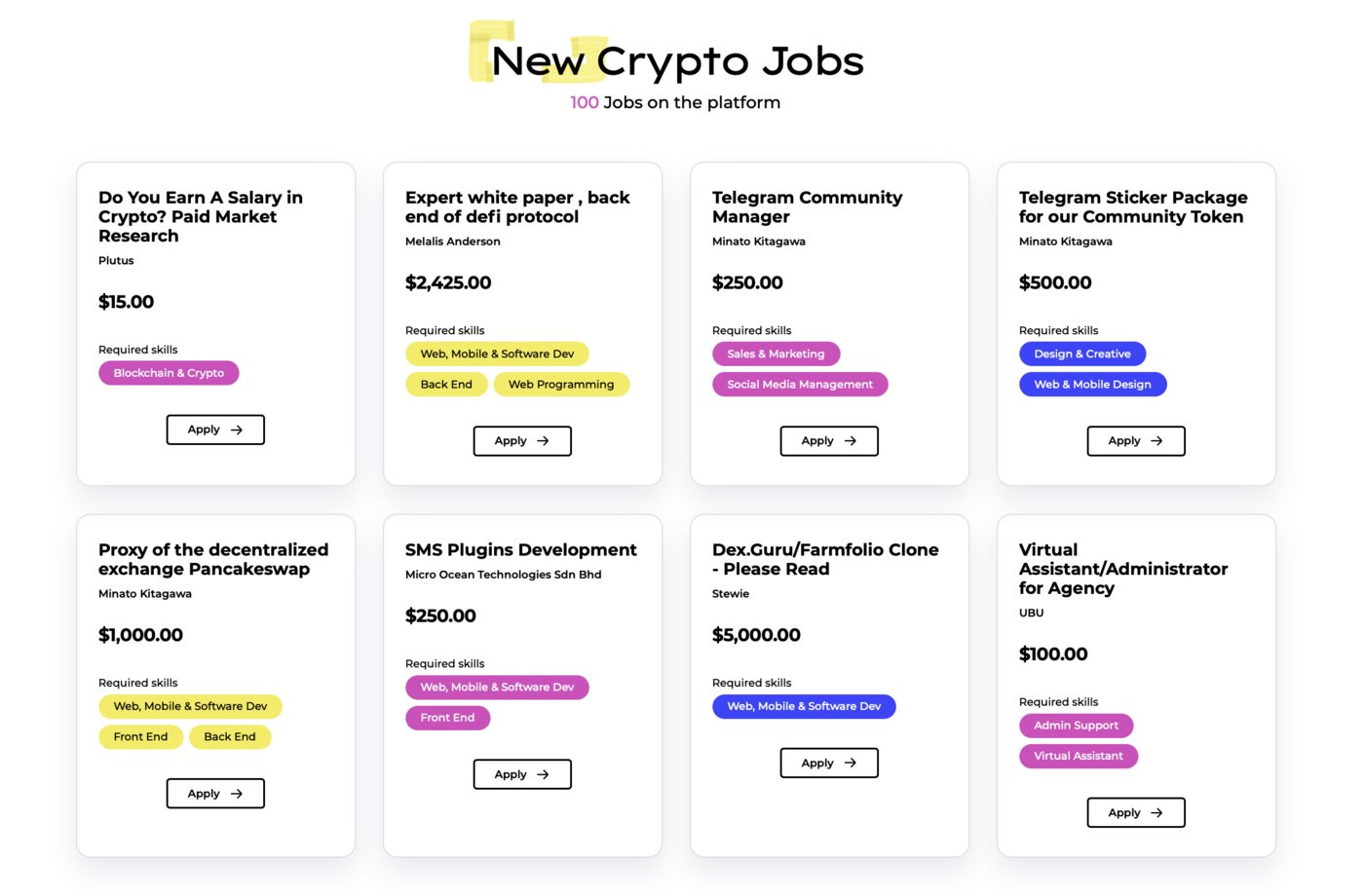Click the Sales & Marketing skill tag
Image resolution: width=1364 pixels, height=896 pixels.
[x=776, y=354]
